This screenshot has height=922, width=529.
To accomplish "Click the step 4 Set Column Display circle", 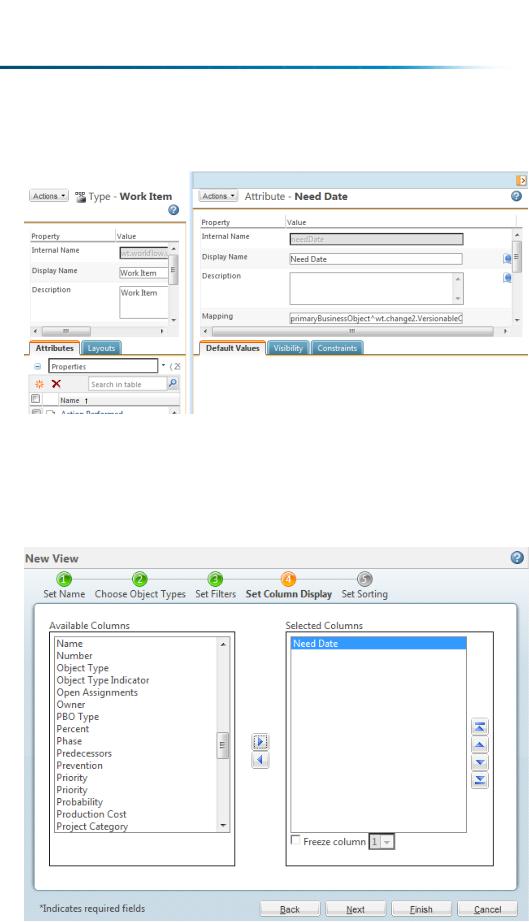I will click(288, 579).
